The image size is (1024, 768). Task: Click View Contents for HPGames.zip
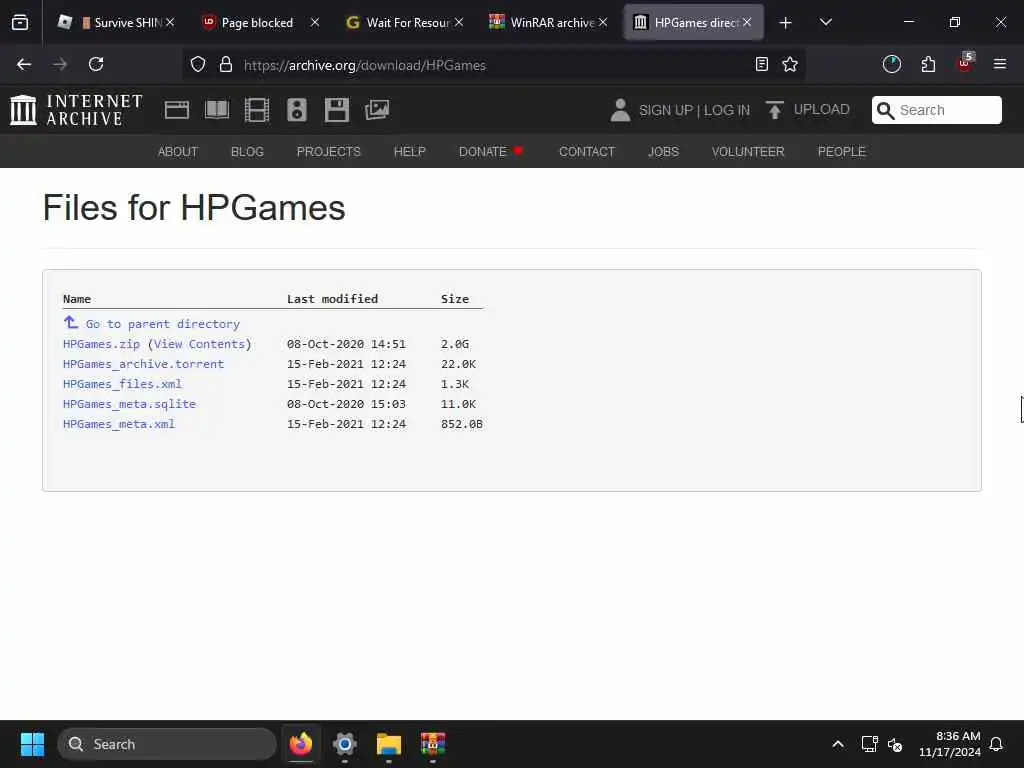tap(199, 344)
